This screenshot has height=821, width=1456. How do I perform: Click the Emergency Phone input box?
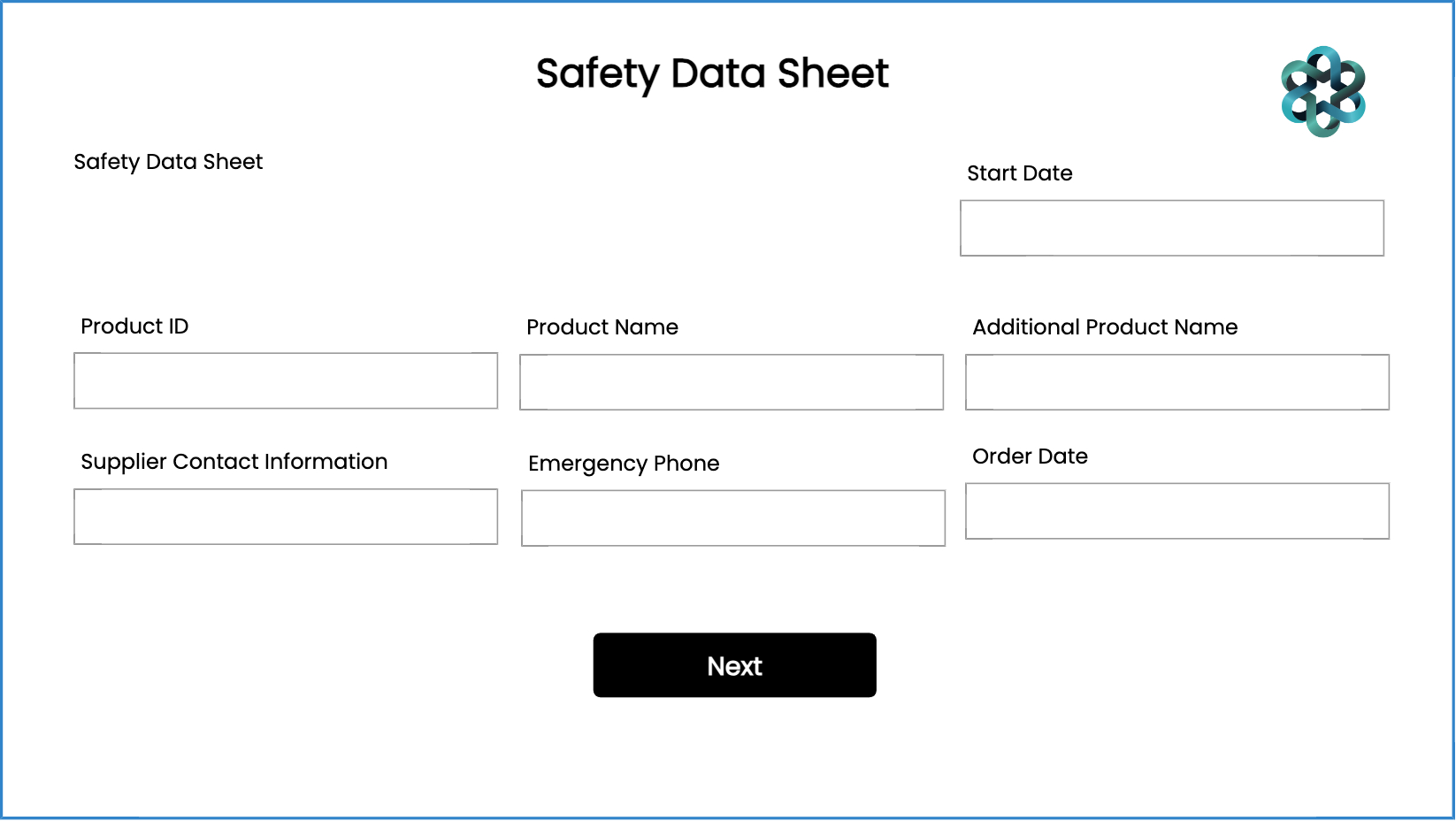pyautogui.click(x=732, y=518)
